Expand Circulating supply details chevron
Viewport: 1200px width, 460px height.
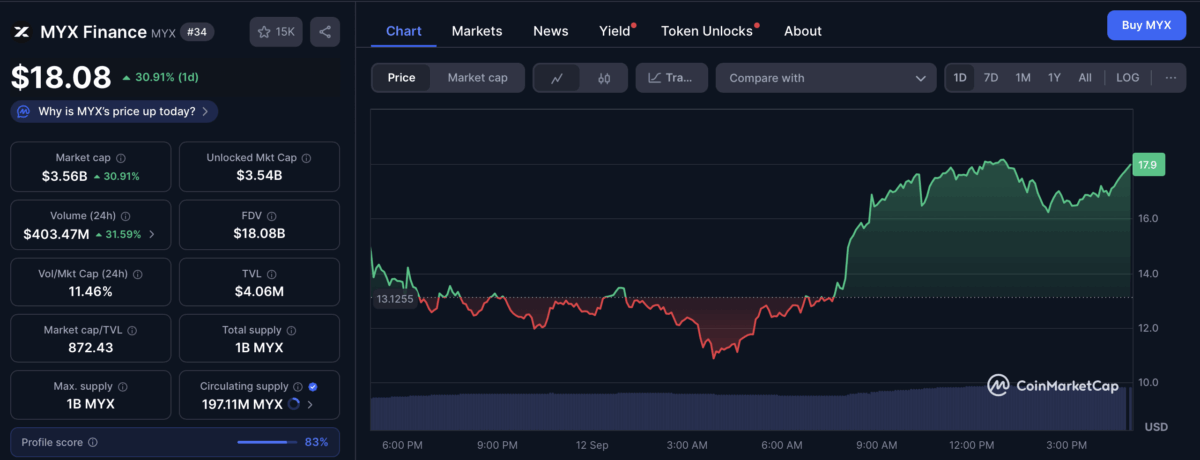(x=310, y=405)
